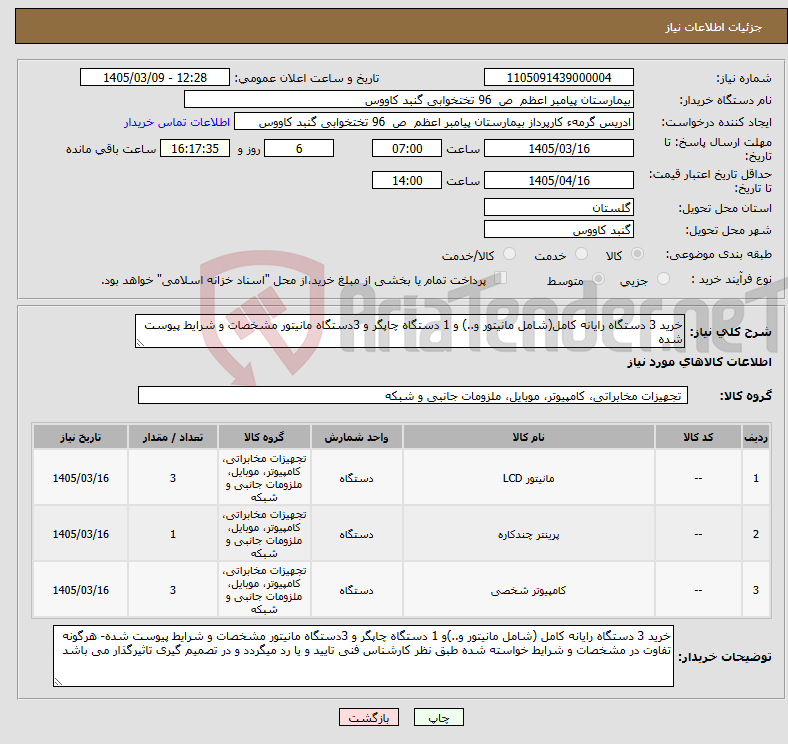The height and width of the screenshot is (744, 788).
Task: Click the اطلاعات کالاهای مورد نیاز section title
Action: 699,362
